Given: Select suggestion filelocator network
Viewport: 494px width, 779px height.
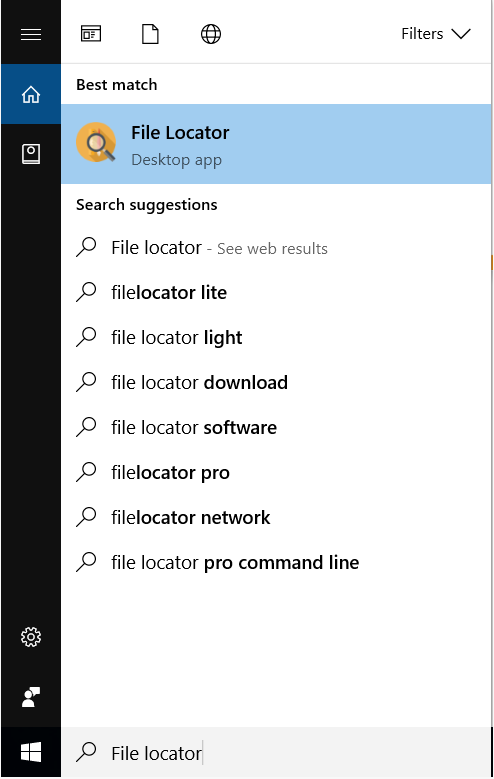Looking at the screenshot, I should (276, 517).
